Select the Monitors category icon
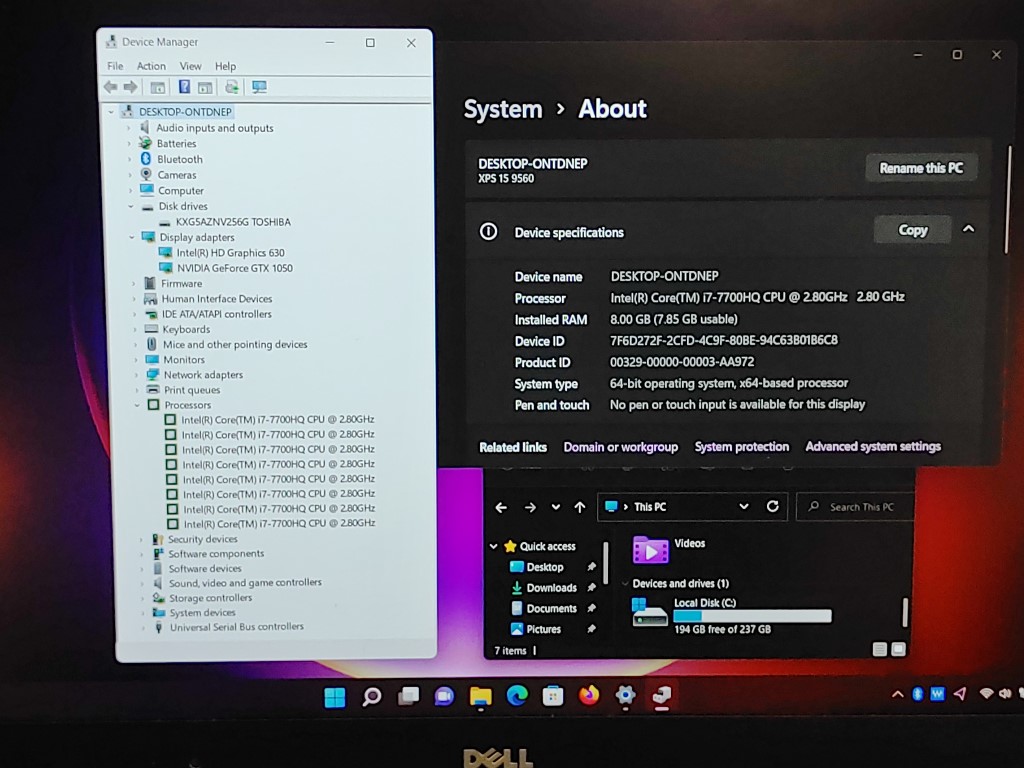The image size is (1024, 768). pyautogui.click(x=152, y=359)
